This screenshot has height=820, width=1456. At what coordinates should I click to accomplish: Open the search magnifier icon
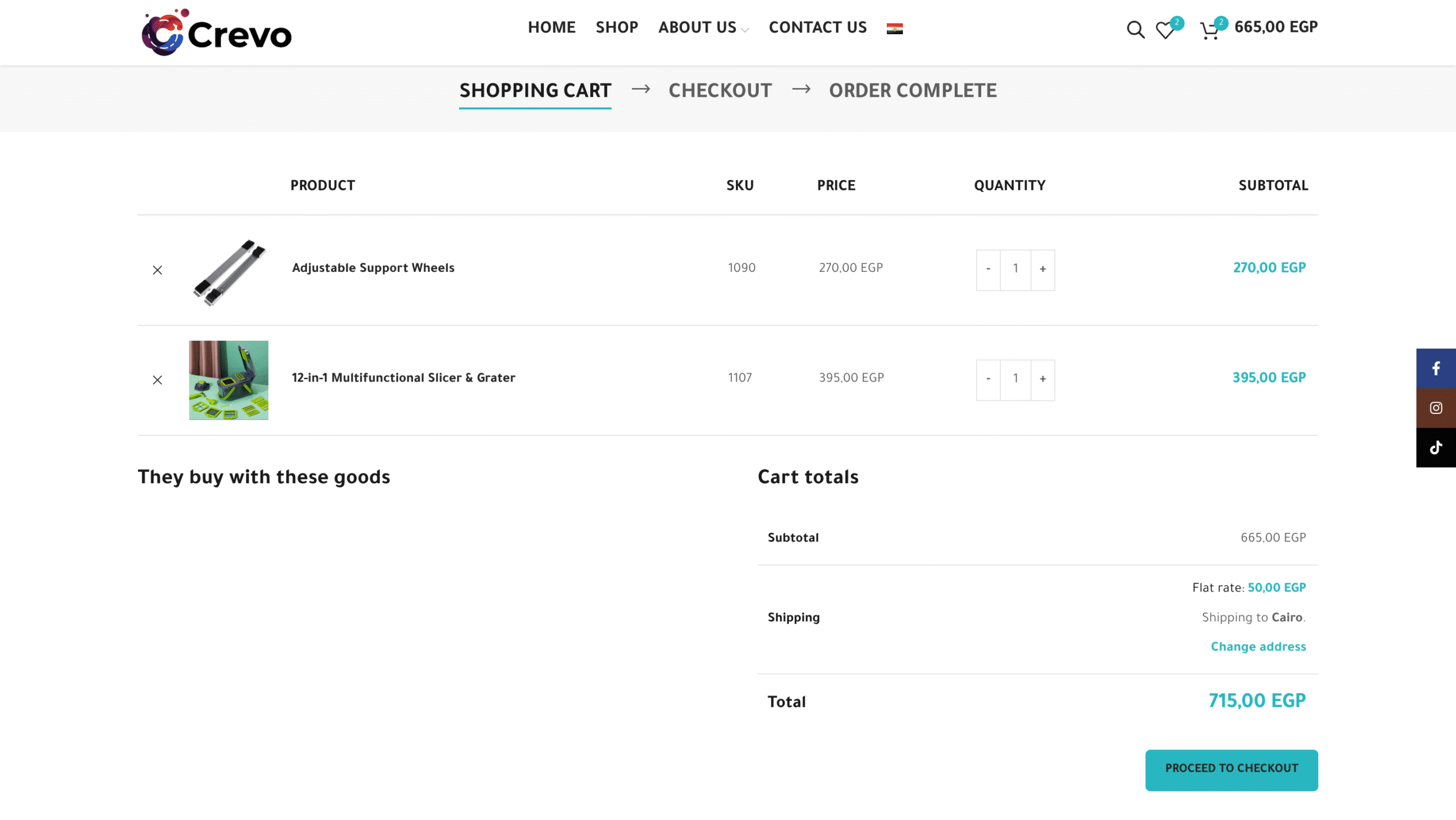[1135, 29]
